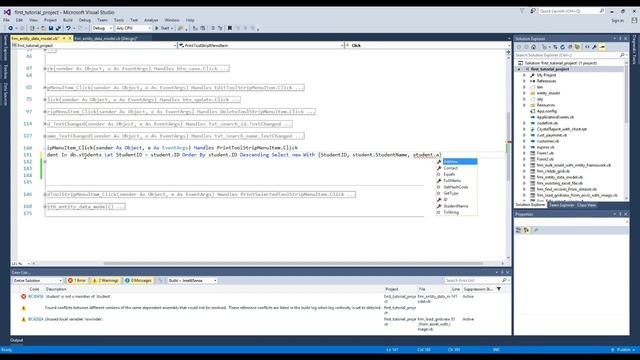Open the Any CPU platform dropdown
This screenshot has width=640, height=360.
tap(133, 28)
